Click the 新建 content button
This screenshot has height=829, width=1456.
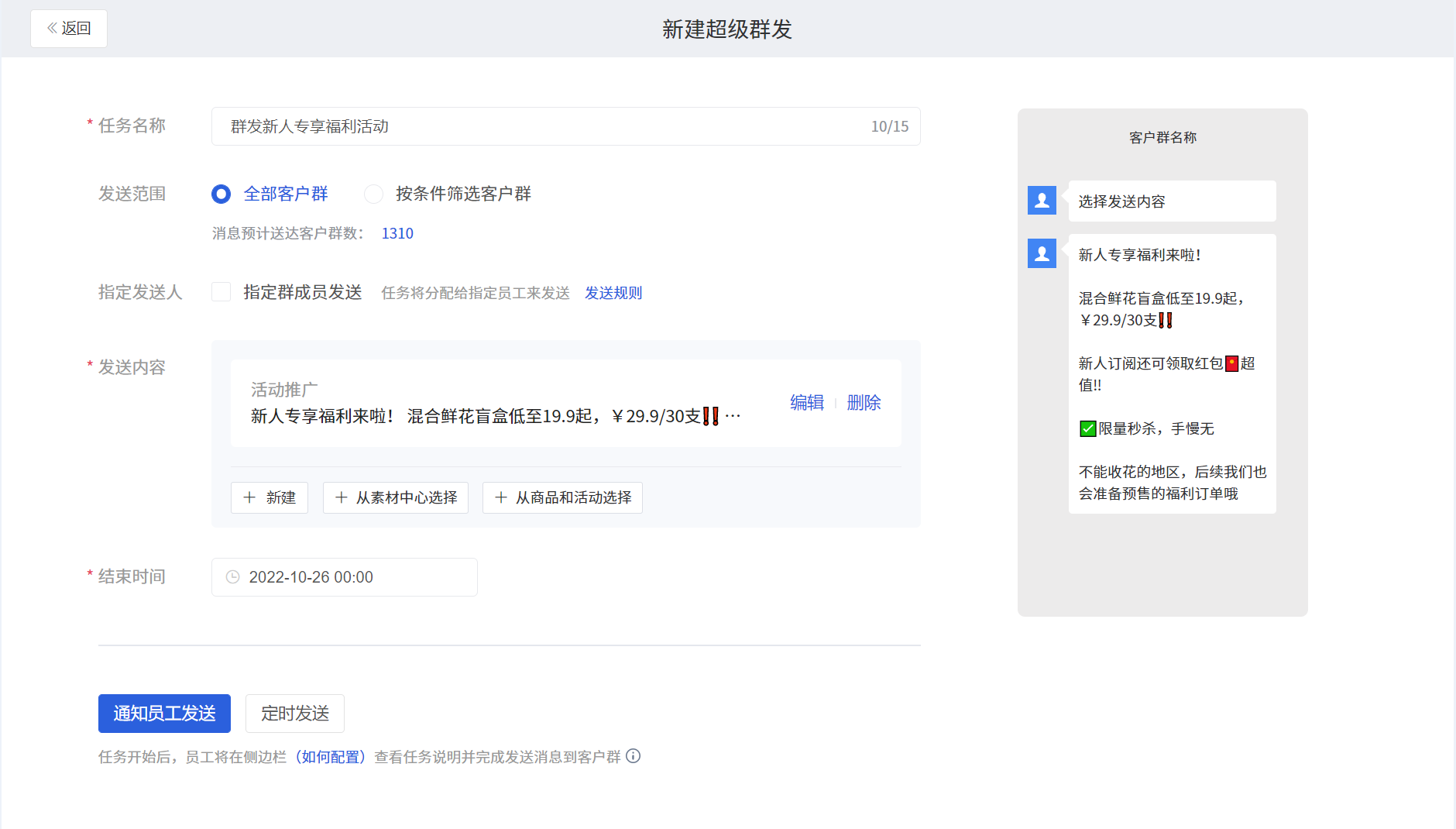pos(270,497)
